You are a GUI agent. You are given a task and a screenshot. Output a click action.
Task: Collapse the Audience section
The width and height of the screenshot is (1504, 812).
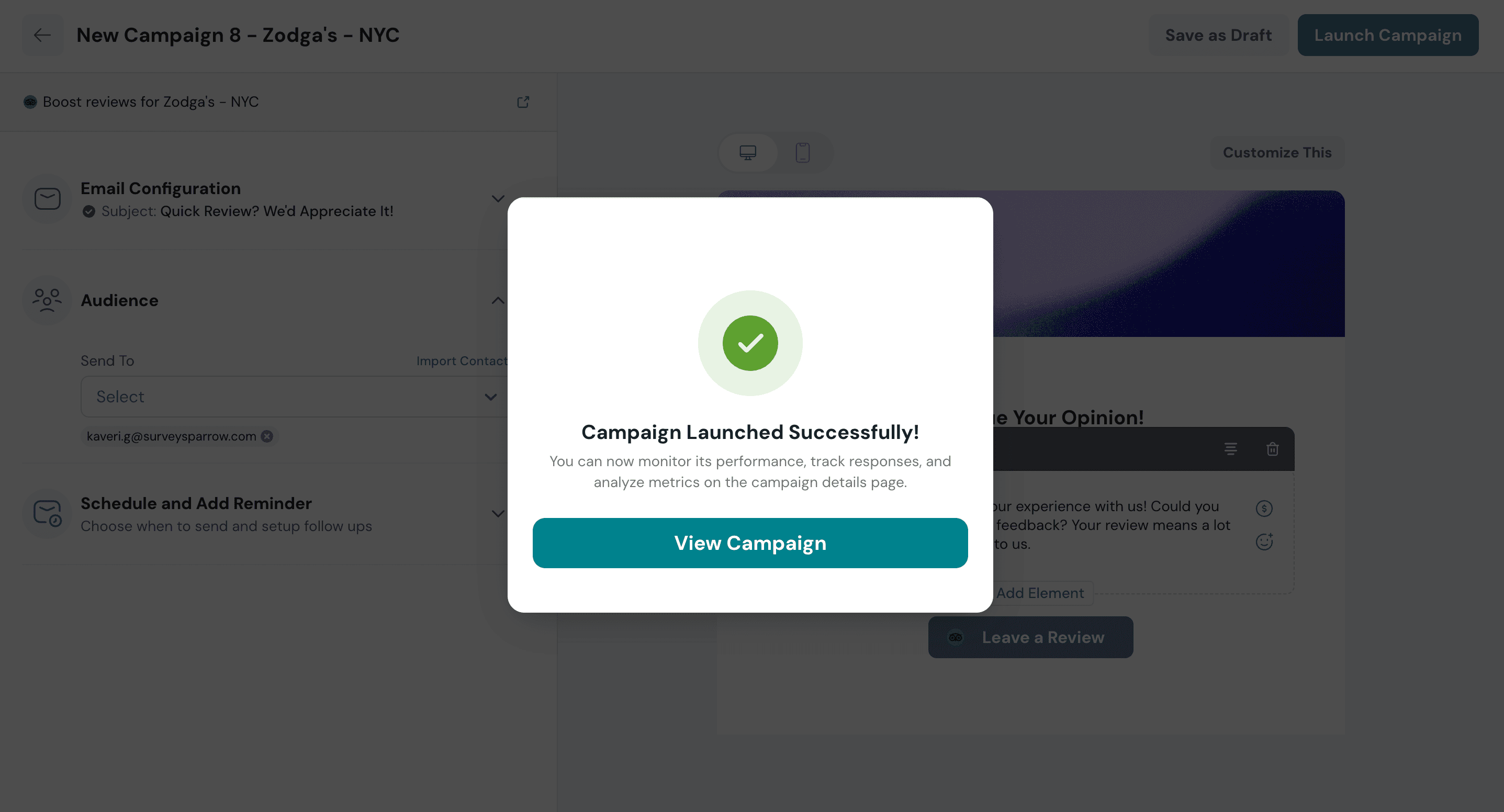498,301
